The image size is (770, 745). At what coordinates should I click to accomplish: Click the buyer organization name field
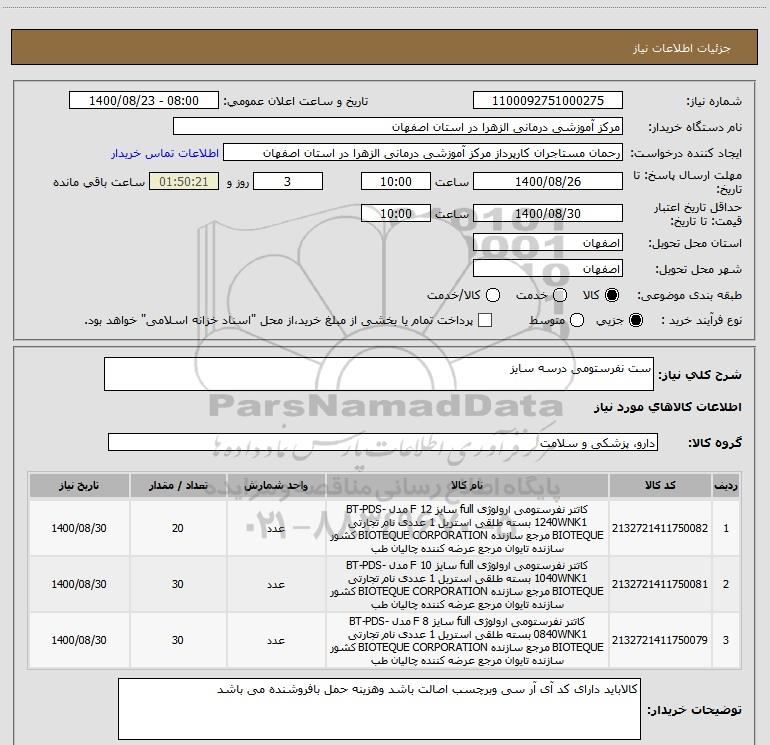(x=398, y=127)
